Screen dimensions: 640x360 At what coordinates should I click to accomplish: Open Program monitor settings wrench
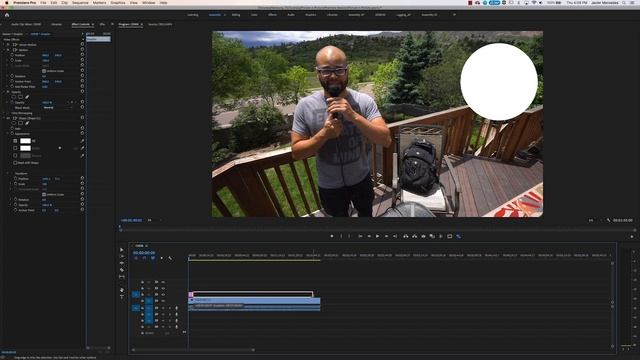(609, 220)
